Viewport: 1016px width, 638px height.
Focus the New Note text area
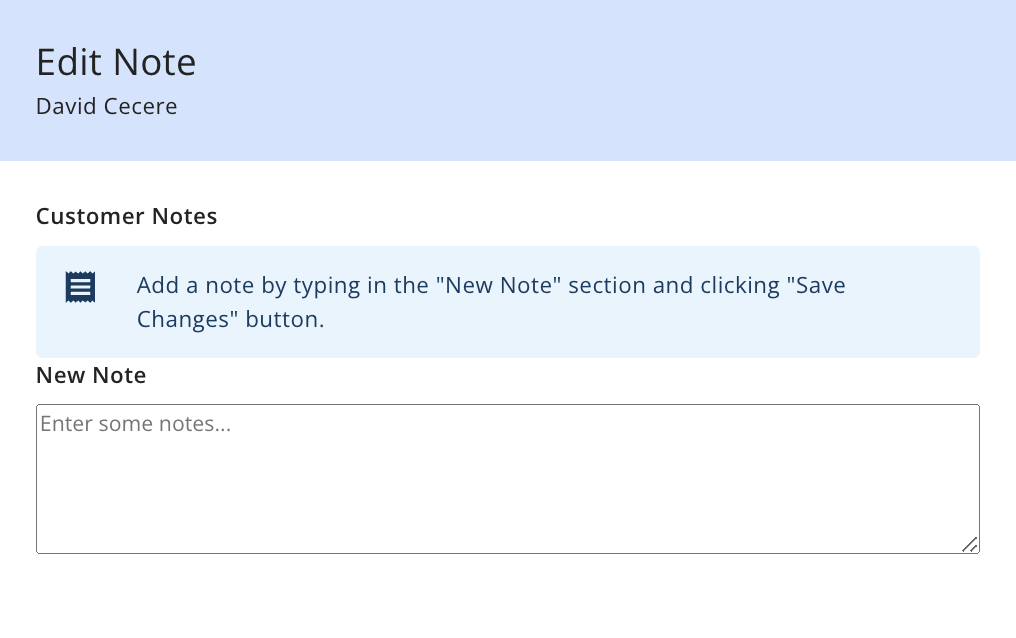tap(508, 479)
